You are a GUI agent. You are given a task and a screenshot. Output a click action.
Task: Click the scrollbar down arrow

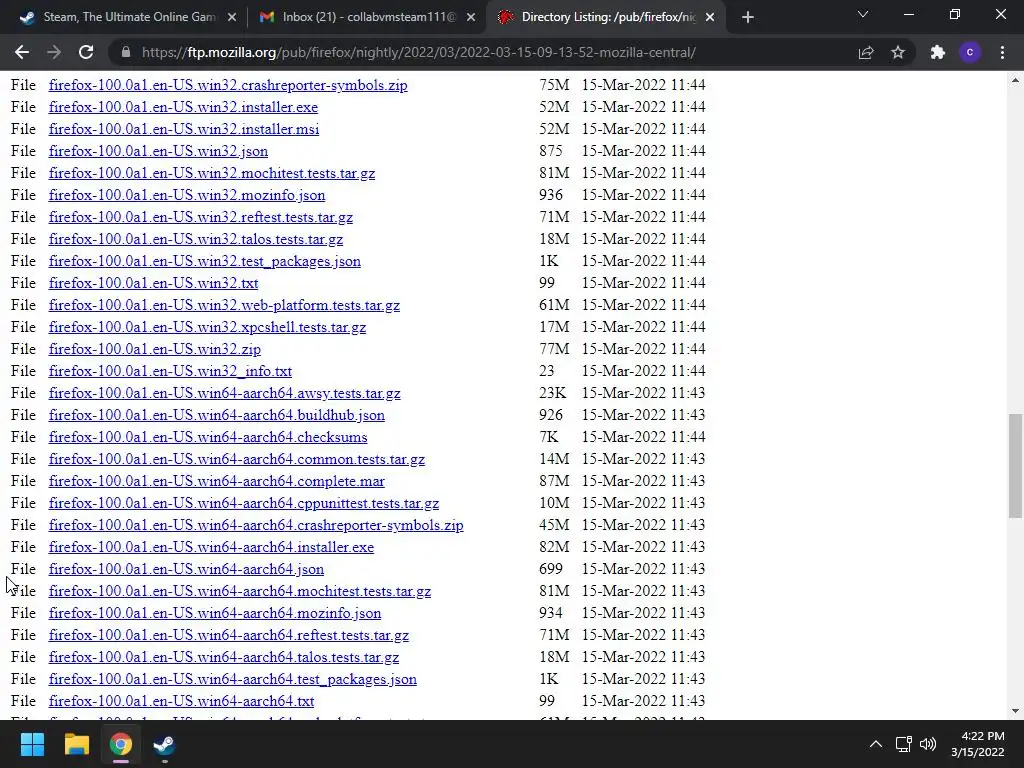1015,711
